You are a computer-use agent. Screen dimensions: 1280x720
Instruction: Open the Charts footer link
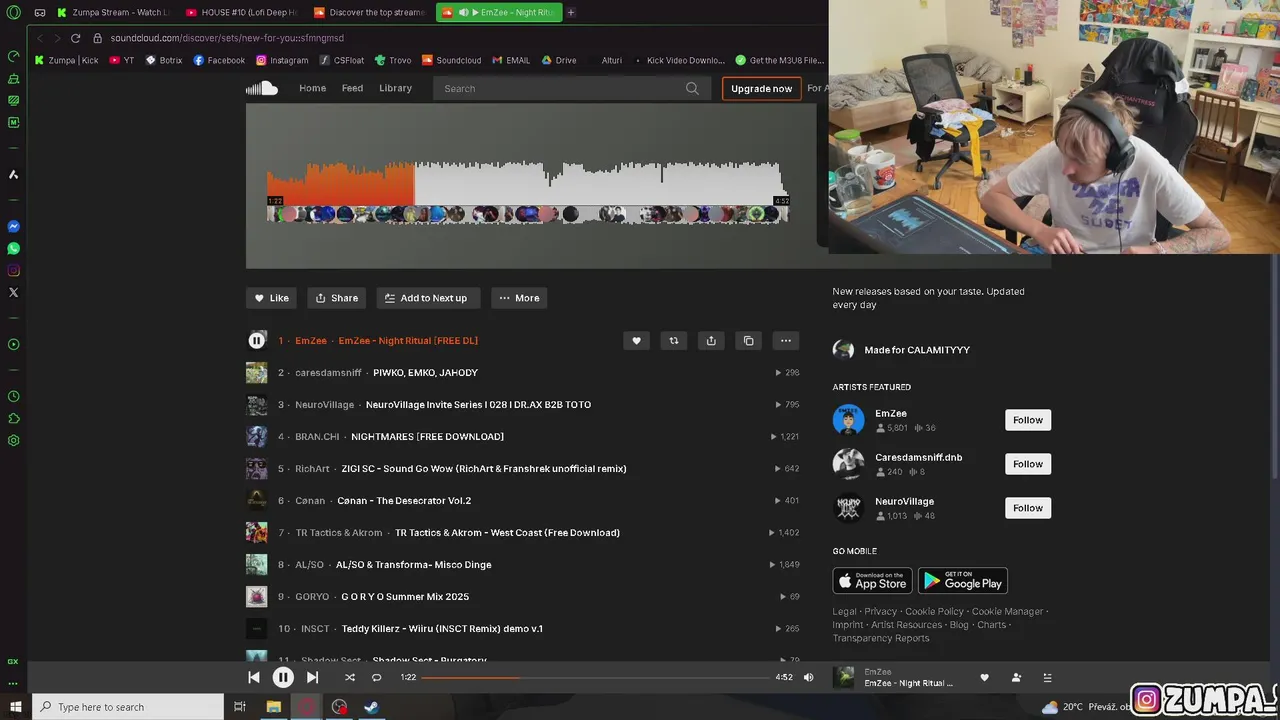[x=991, y=625]
